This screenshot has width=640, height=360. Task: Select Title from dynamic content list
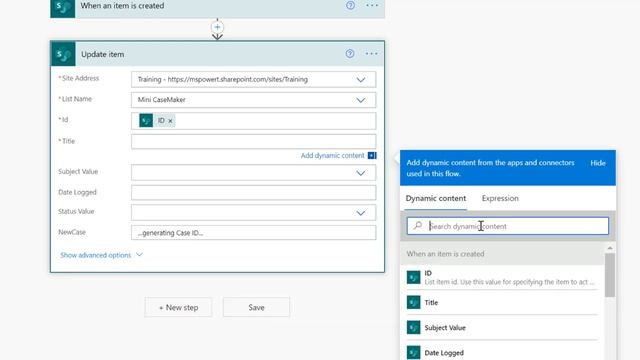[502, 302]
